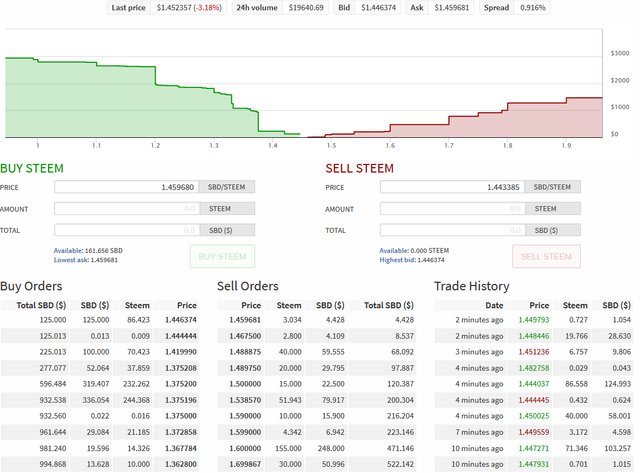Select sell order at price 1.538570
Image resolution: width=640 pixels, height=473 pixels.
(317, 400)
